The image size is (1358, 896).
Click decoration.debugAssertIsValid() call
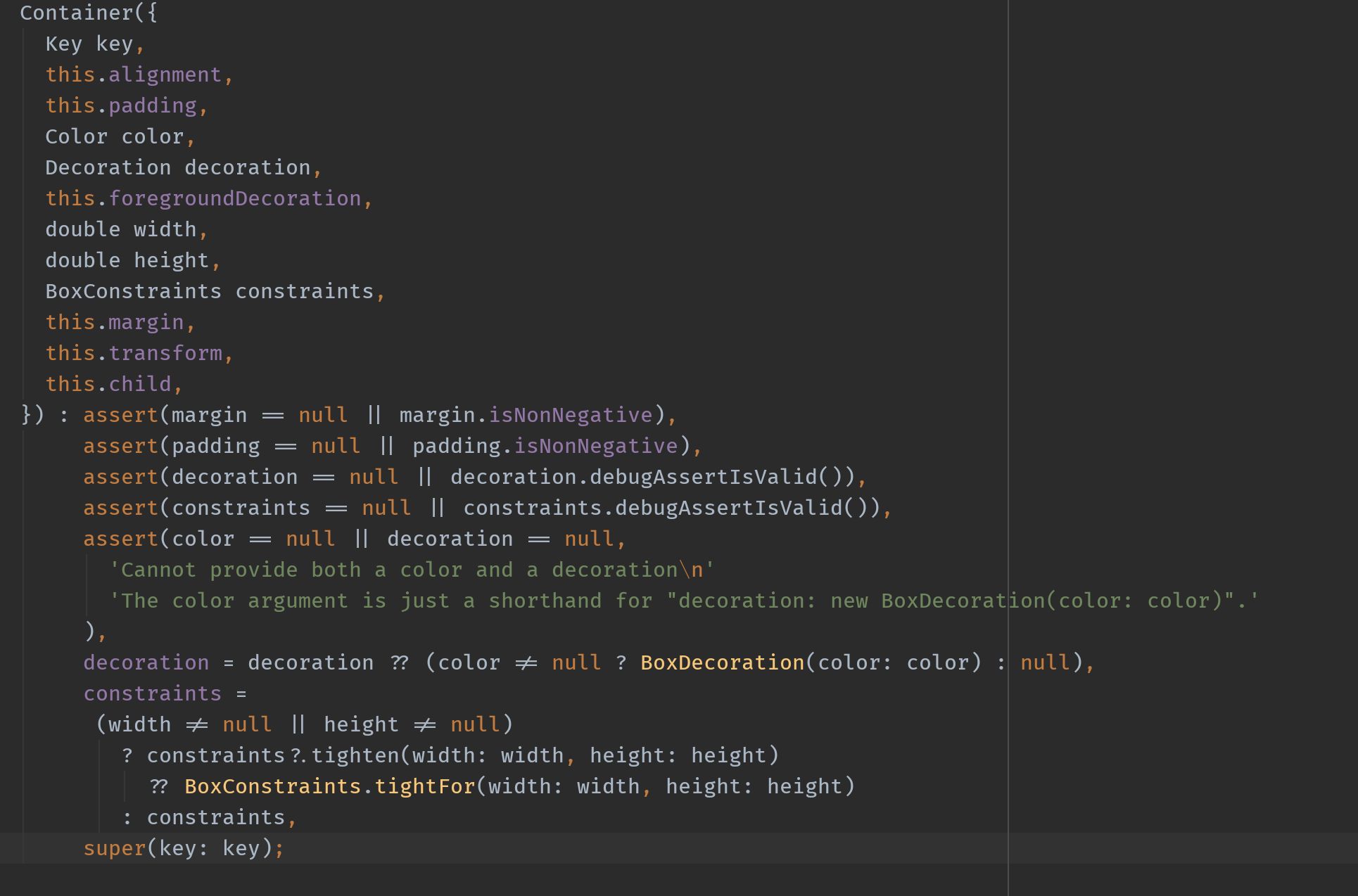click(x=704, y=477)
